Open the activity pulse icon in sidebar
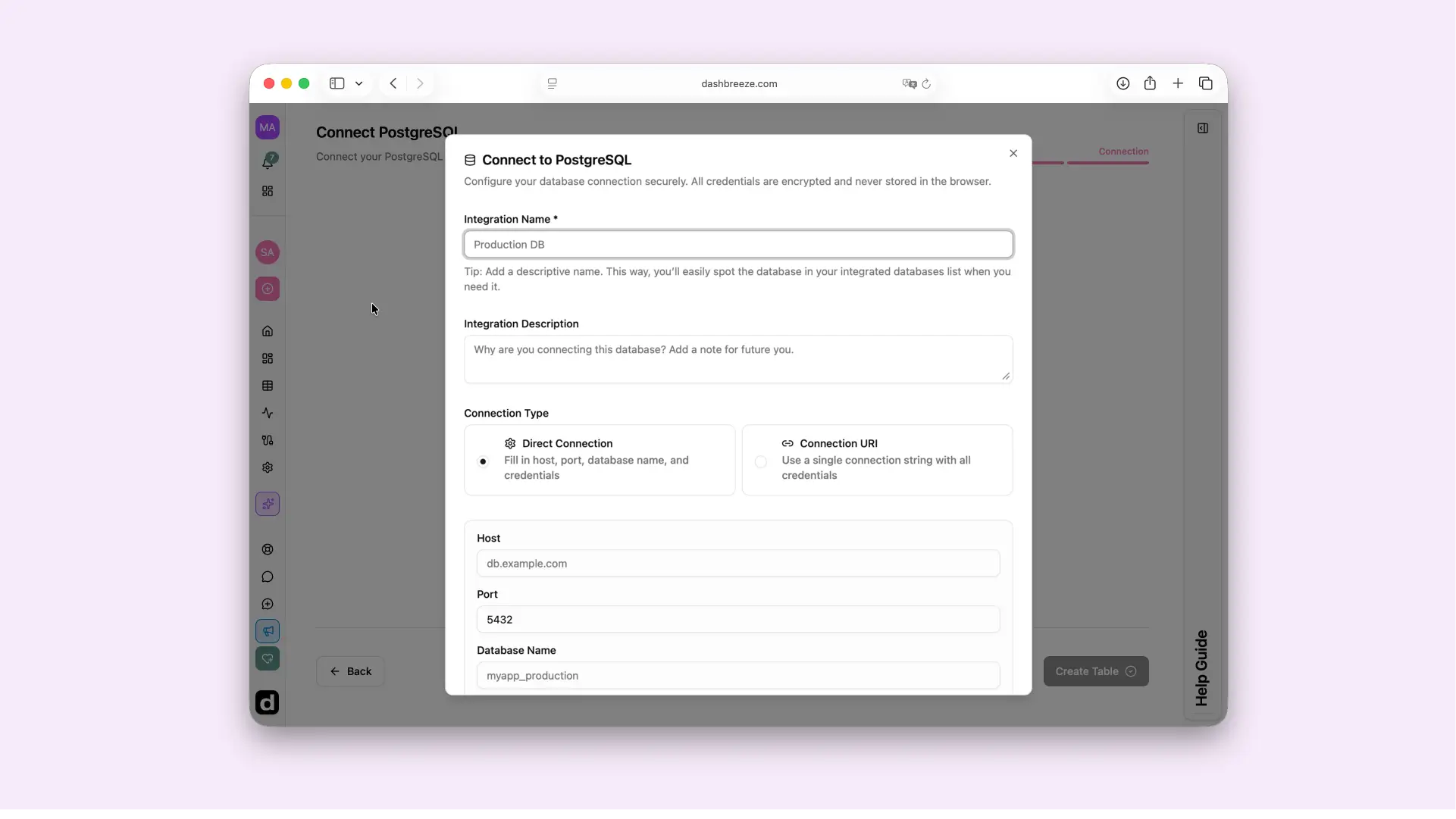The width and height of the screenshot is (1456, 819). click(x=268, y=413)
